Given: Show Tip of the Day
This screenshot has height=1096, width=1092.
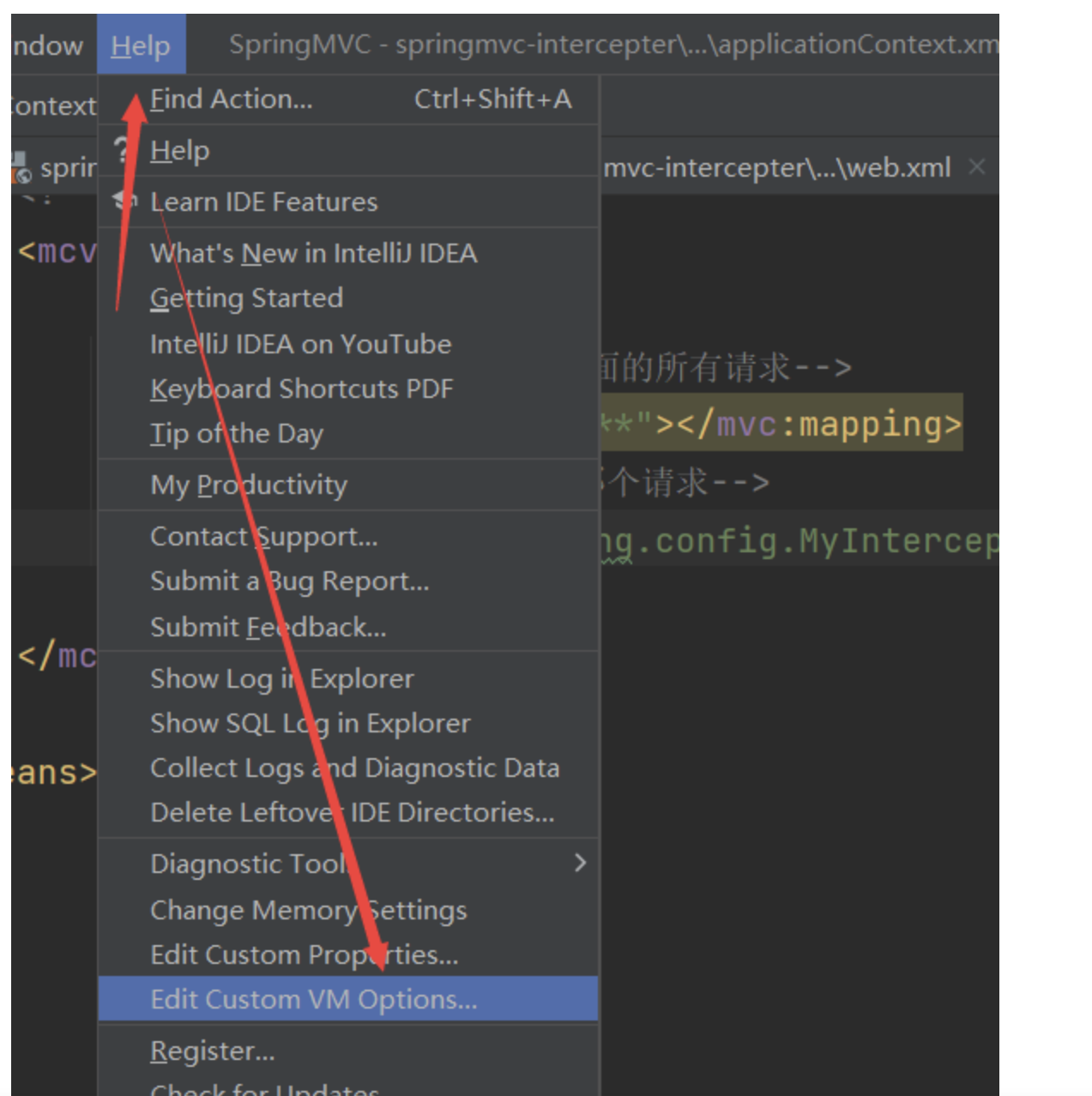Looking at the screenshot, I should (348, 434).
